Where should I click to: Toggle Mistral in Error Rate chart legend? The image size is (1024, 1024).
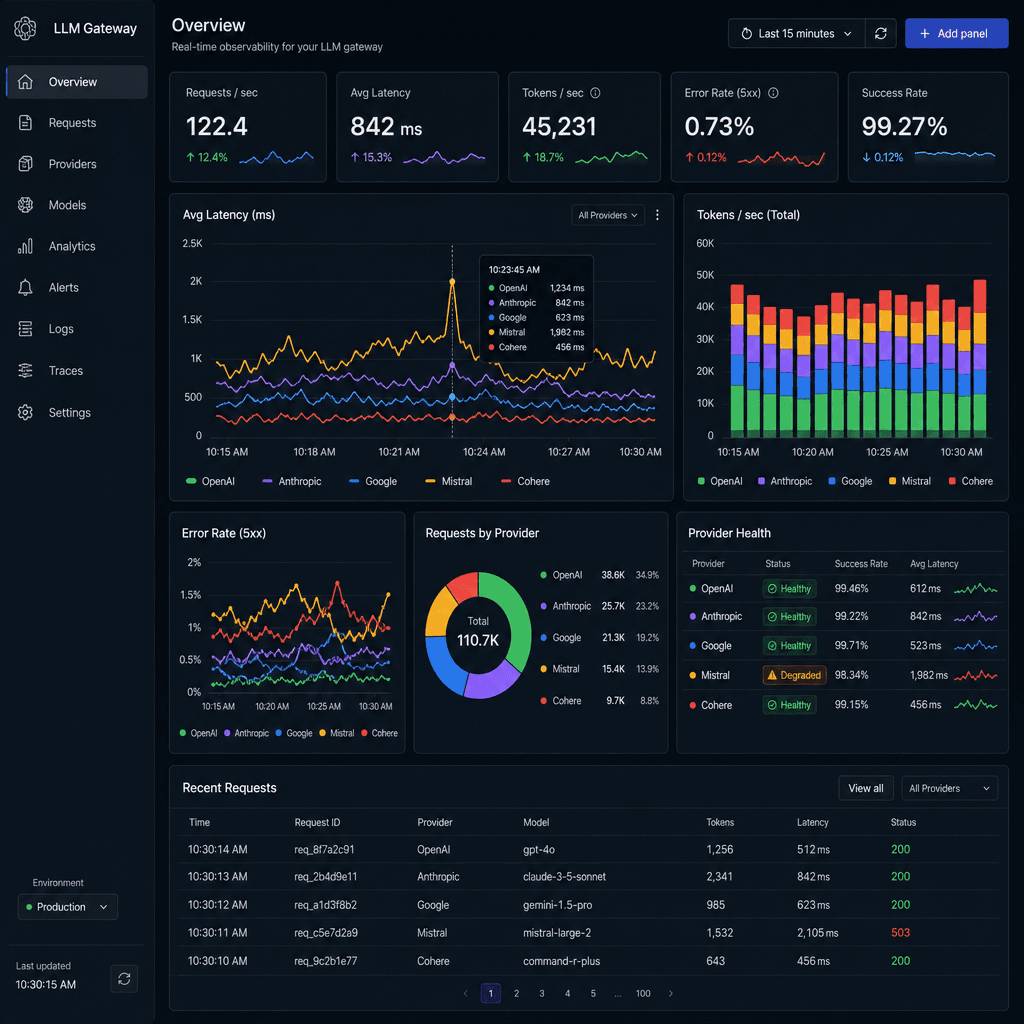pos(336,733)
